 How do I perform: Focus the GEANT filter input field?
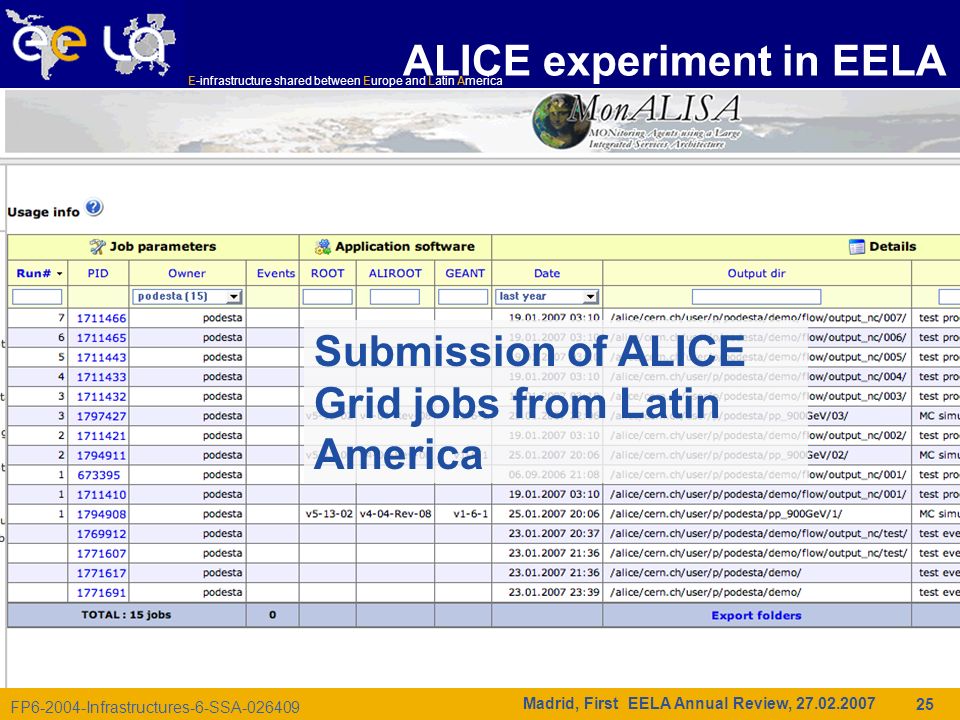click(x=463, y=297)
